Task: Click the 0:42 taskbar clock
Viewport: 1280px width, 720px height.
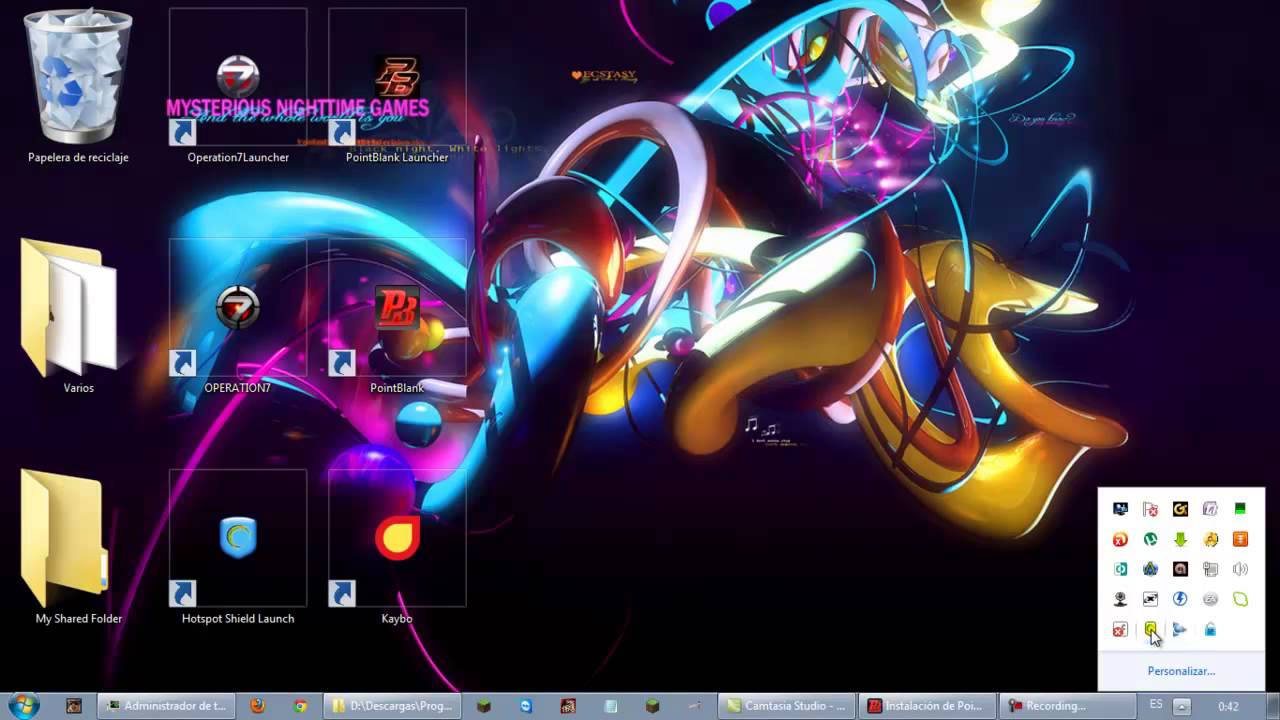Action: coord(1228,706)
